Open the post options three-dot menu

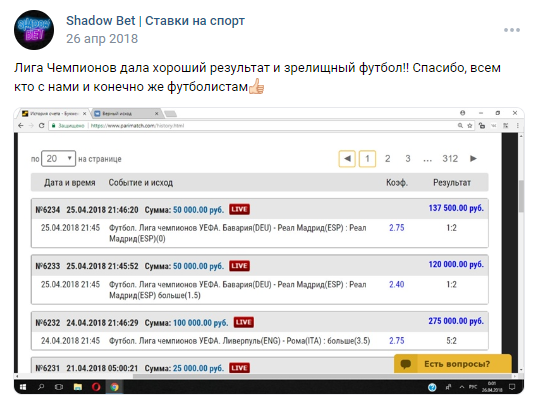pyautogui.click(x=512, y=30)
